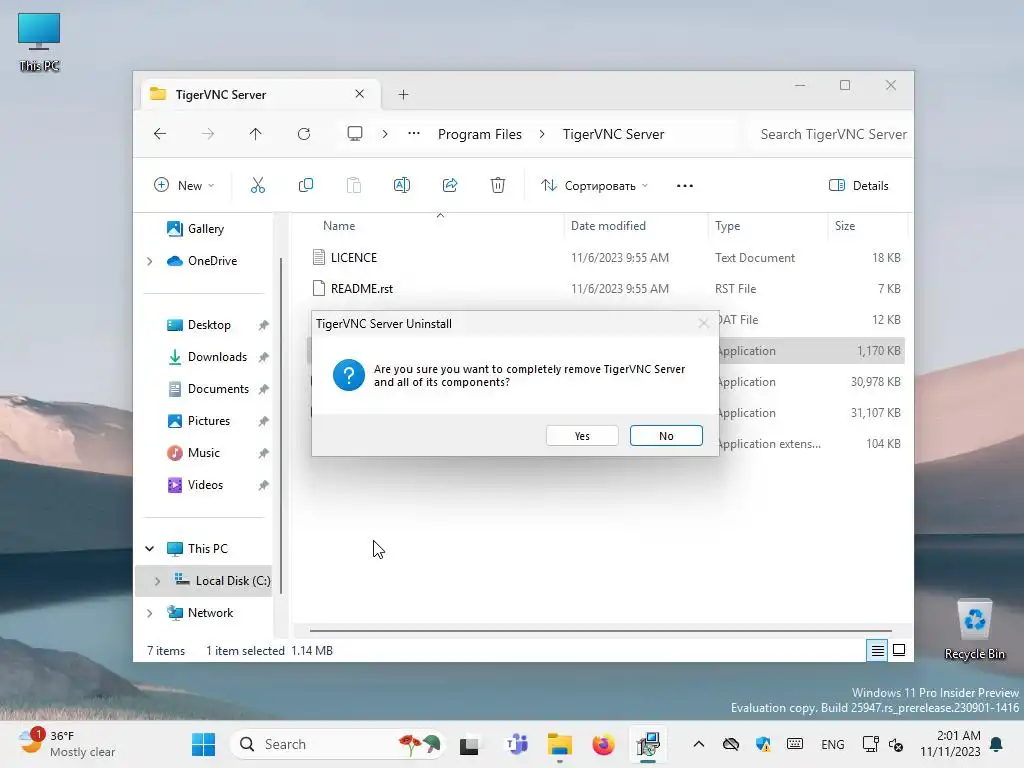Viewport: 1024px width, 768px height.
Task: Select Local Disk (C:) in tree
Action: tap(232, 581)
